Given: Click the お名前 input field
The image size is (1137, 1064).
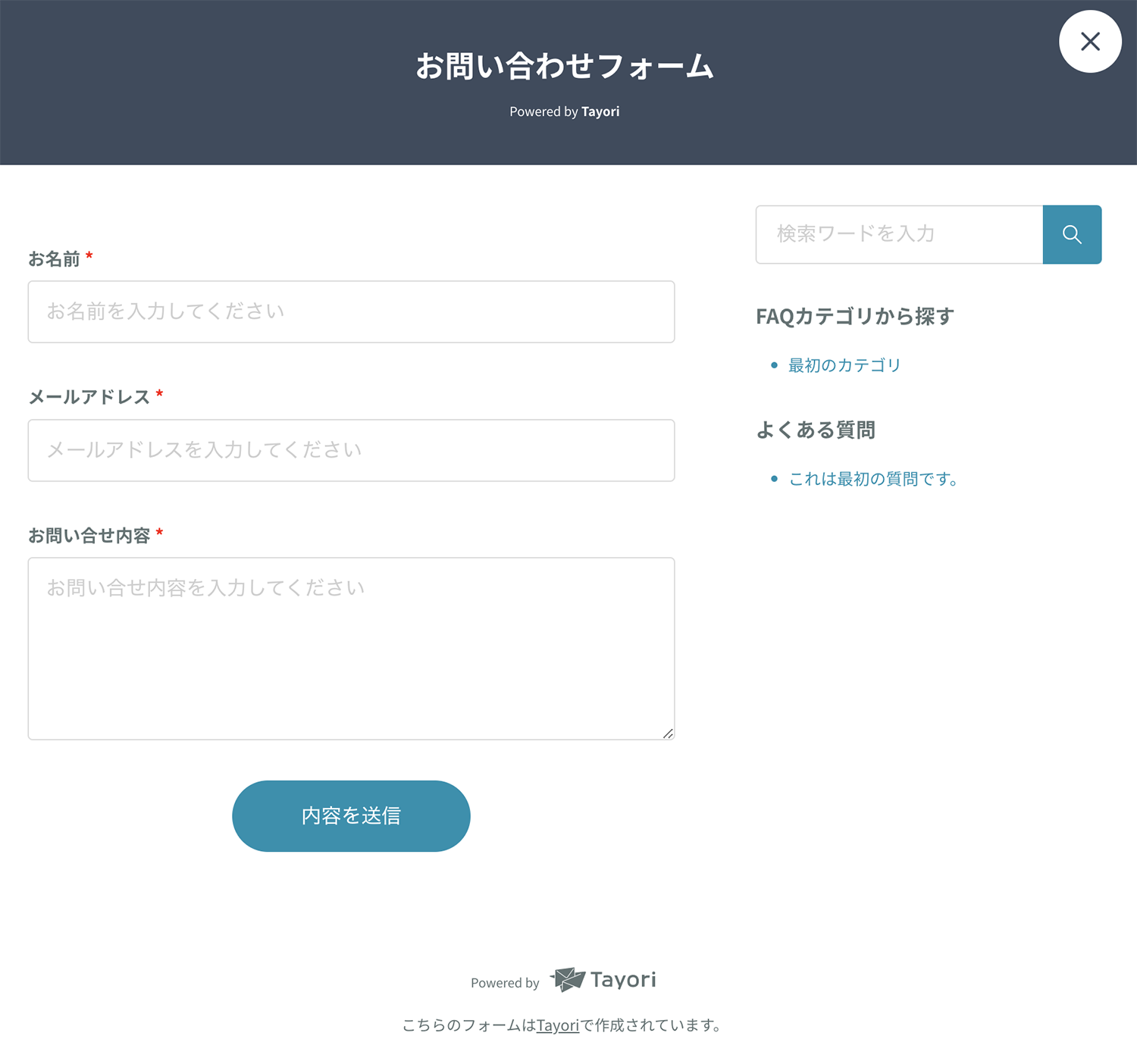Looking at the screenshot, I should [x=351, y=311].
